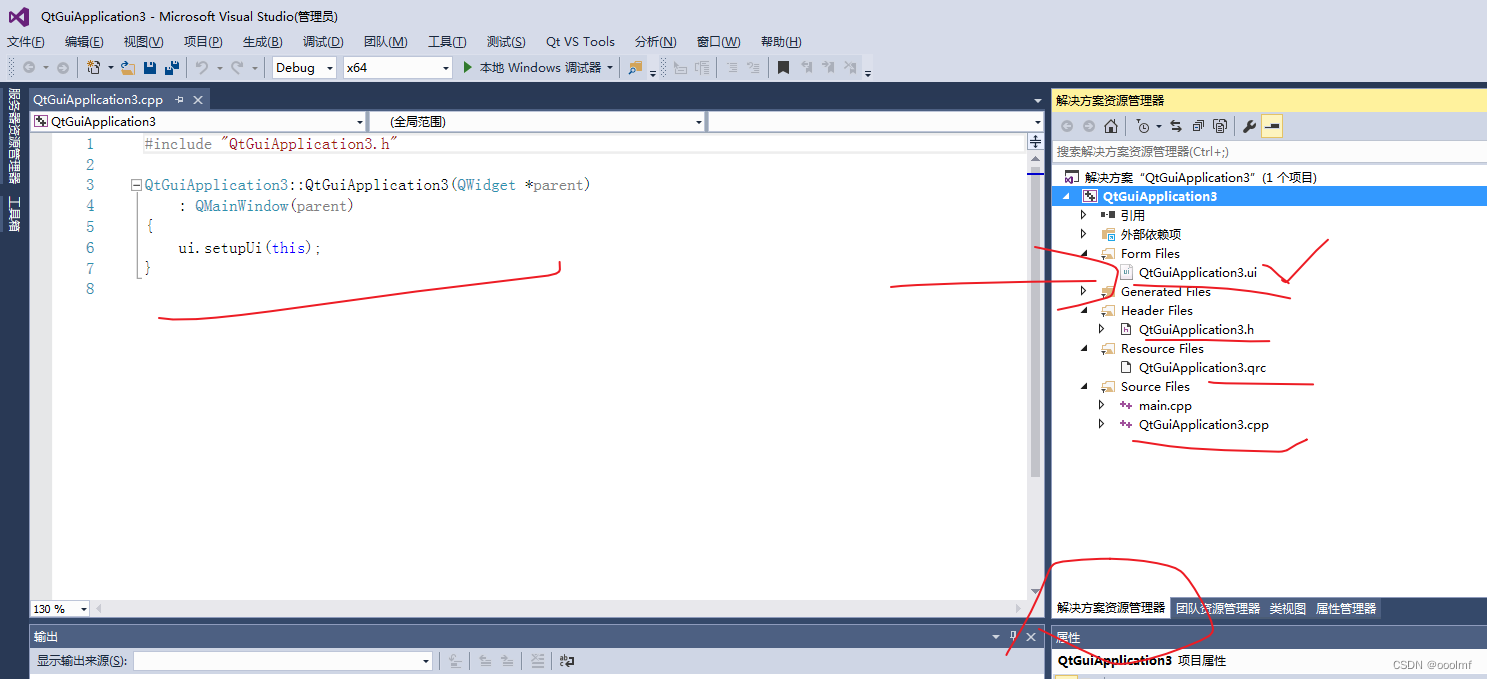Open the 编辑(E) menu

point(84,42)
